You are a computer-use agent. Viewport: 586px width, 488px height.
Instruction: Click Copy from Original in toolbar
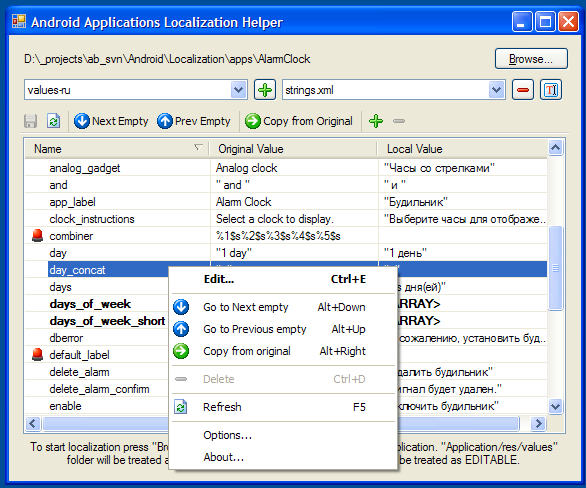299,121
